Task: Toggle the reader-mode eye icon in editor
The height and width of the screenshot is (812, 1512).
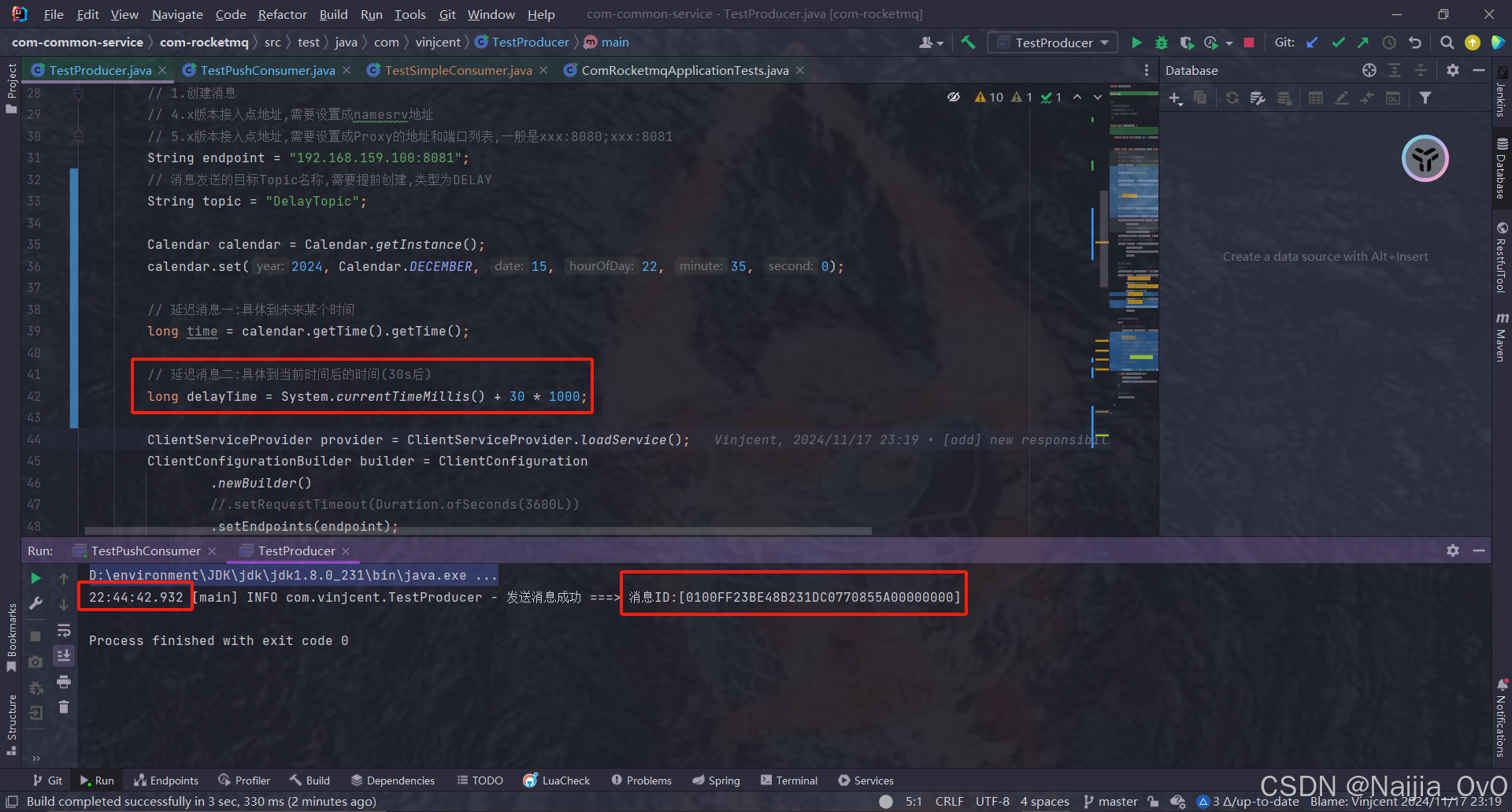Action: [954, 97]
